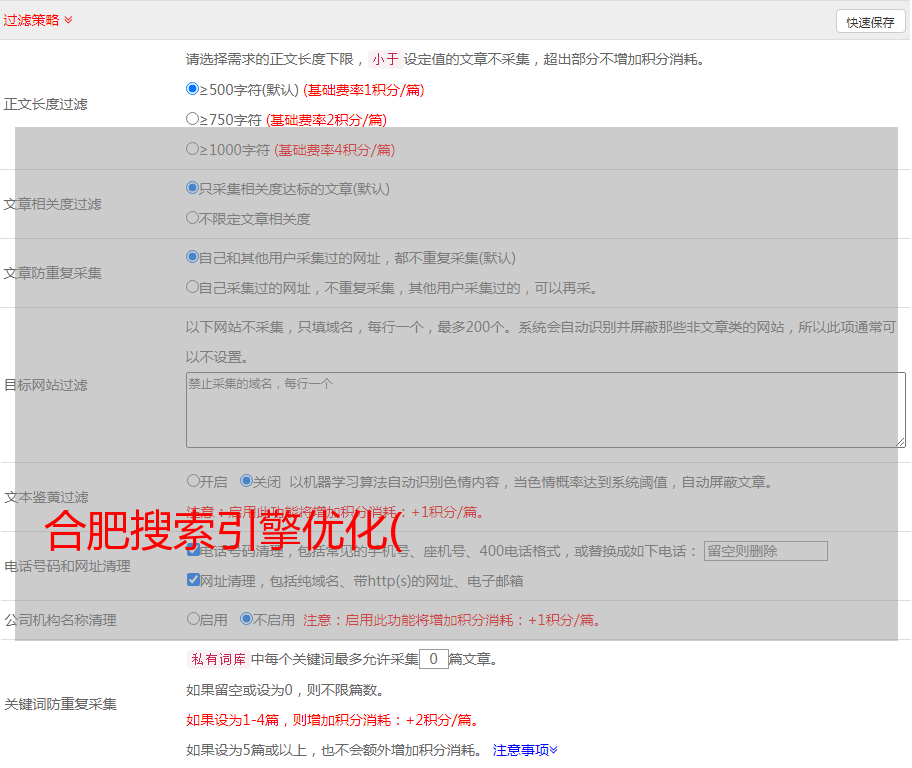Click the 私有词库 tag label

(x=216, y=659)
